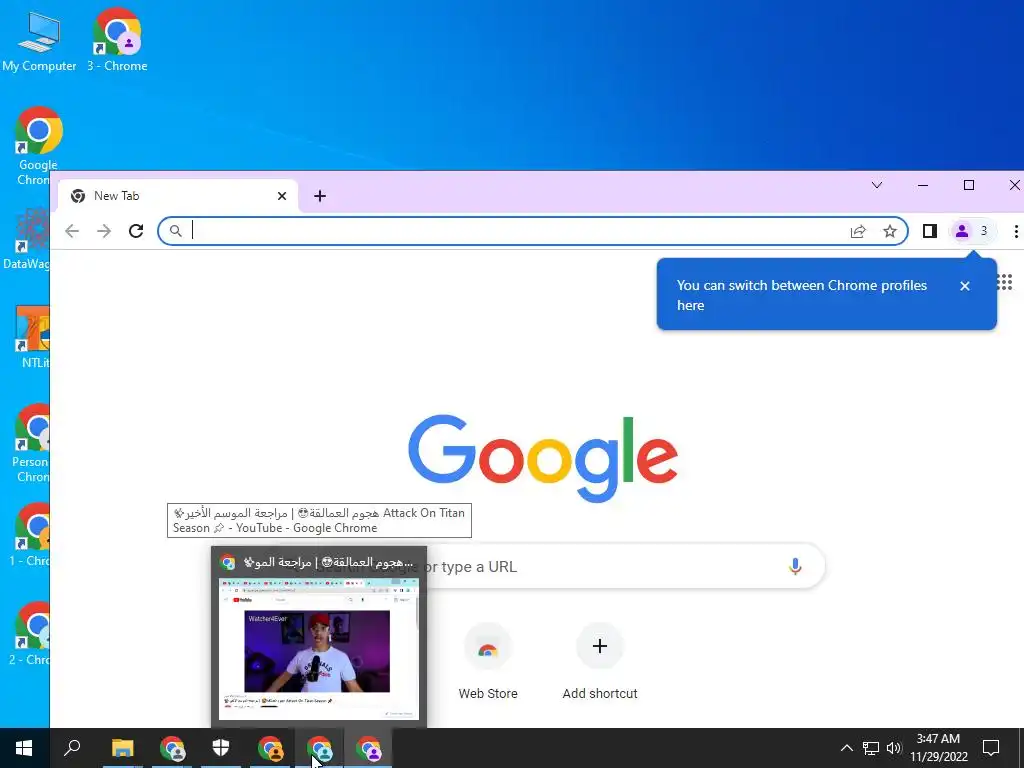Start voice search with the microphone
This screenshot has width=1024, height=768.
795,566
